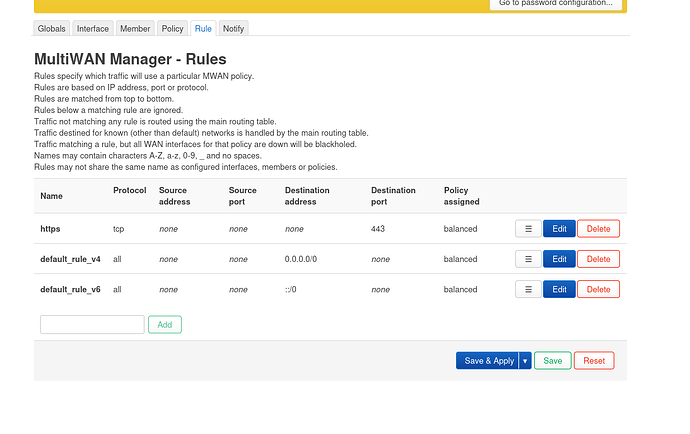690x434 pixels.
Task: Open the Notify tab
Action: click(x=233, y=29)
